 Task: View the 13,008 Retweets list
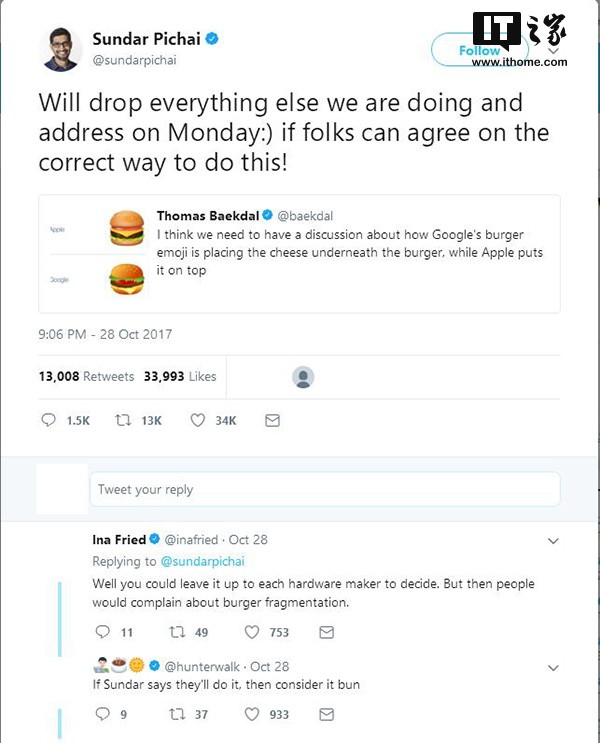point(86,377)
